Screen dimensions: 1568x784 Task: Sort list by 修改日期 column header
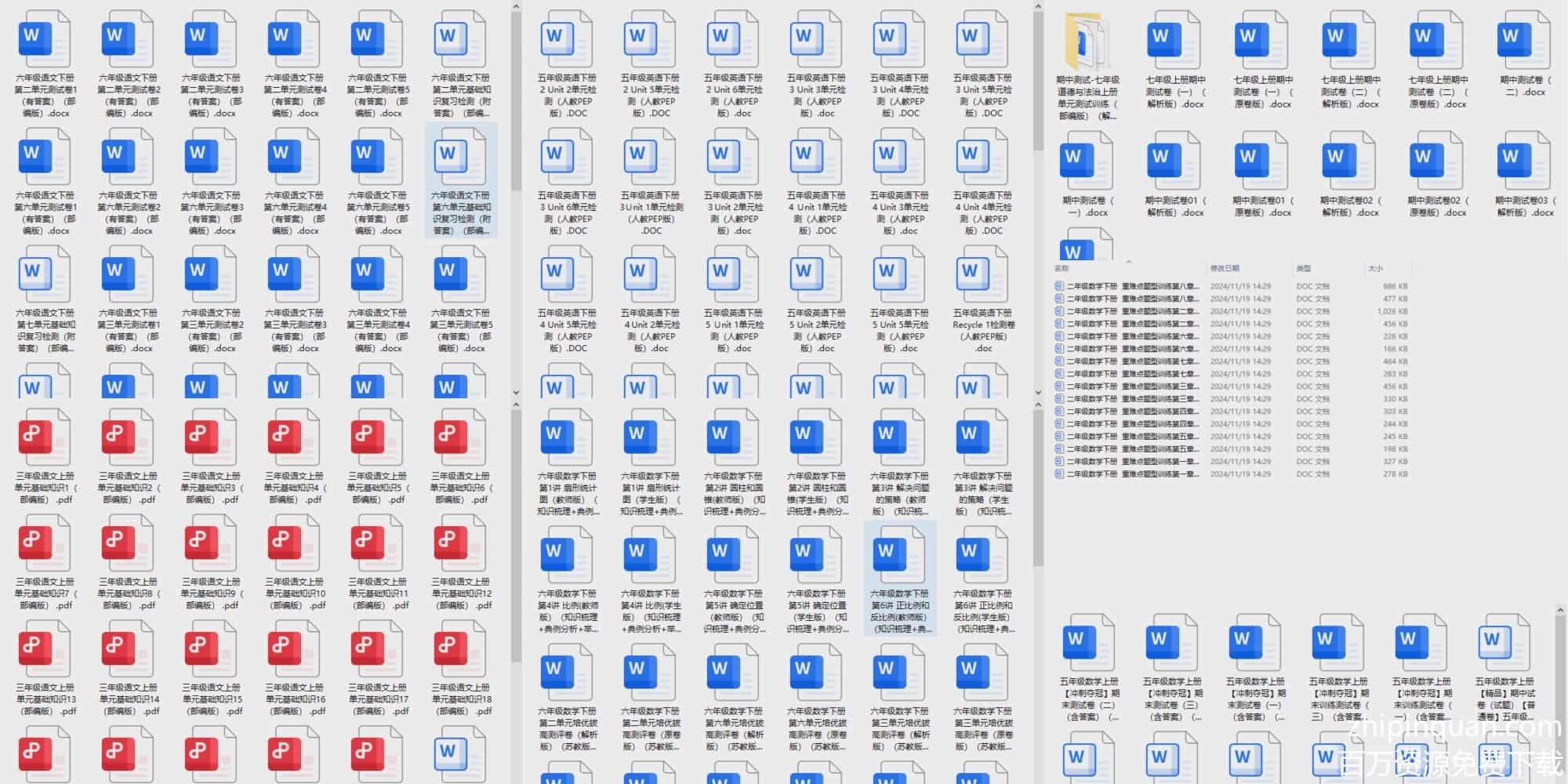click(1224, 268)
